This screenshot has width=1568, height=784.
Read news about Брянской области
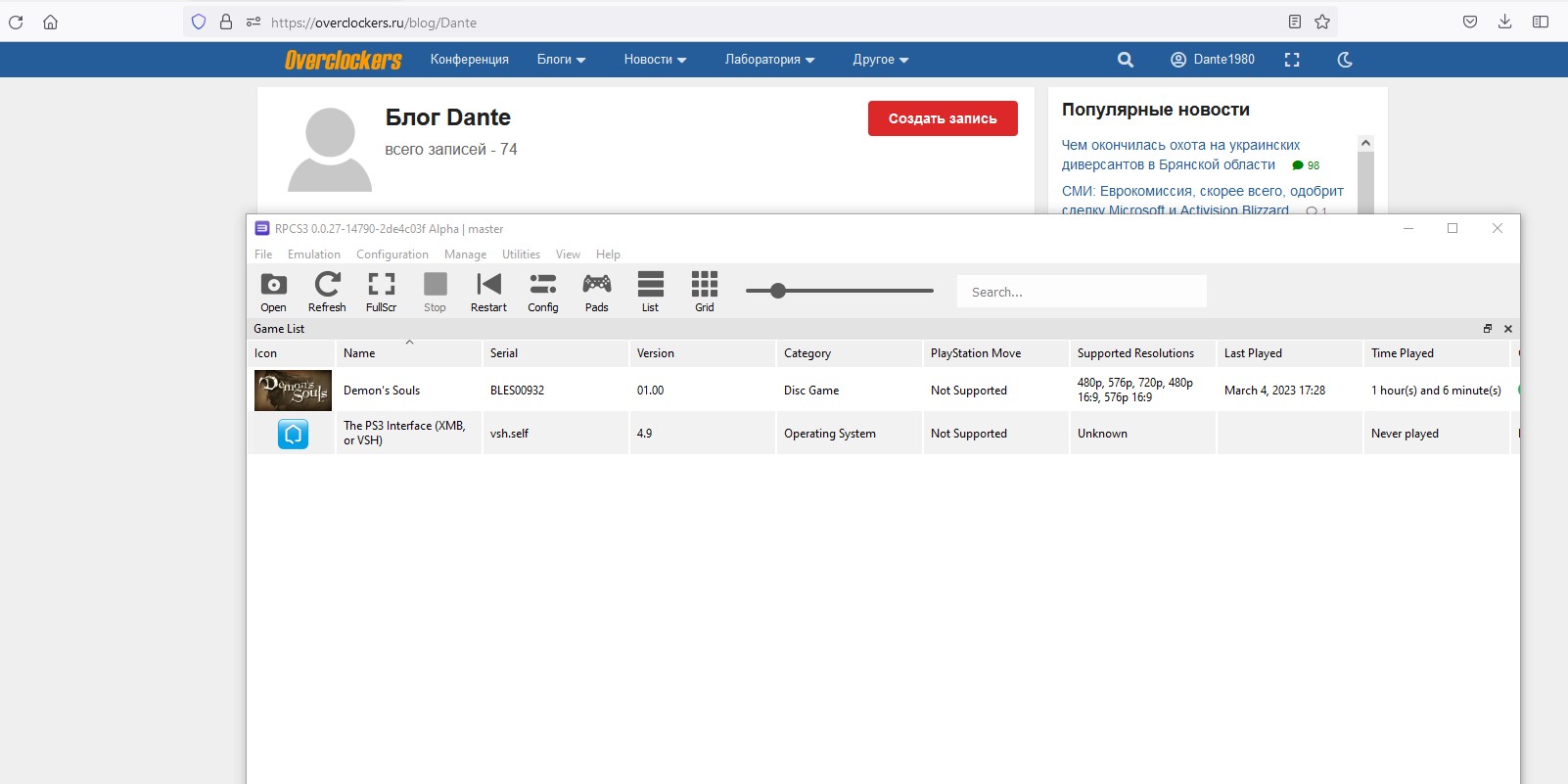coord(1180,155)
